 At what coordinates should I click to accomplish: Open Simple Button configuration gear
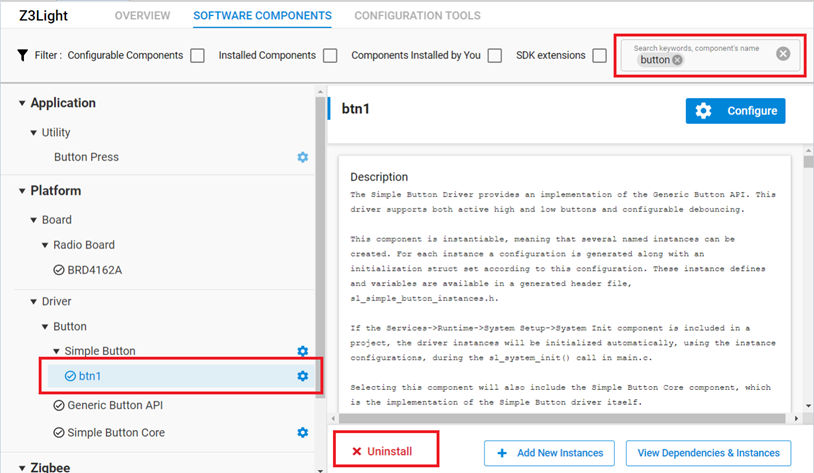[303, 351]
